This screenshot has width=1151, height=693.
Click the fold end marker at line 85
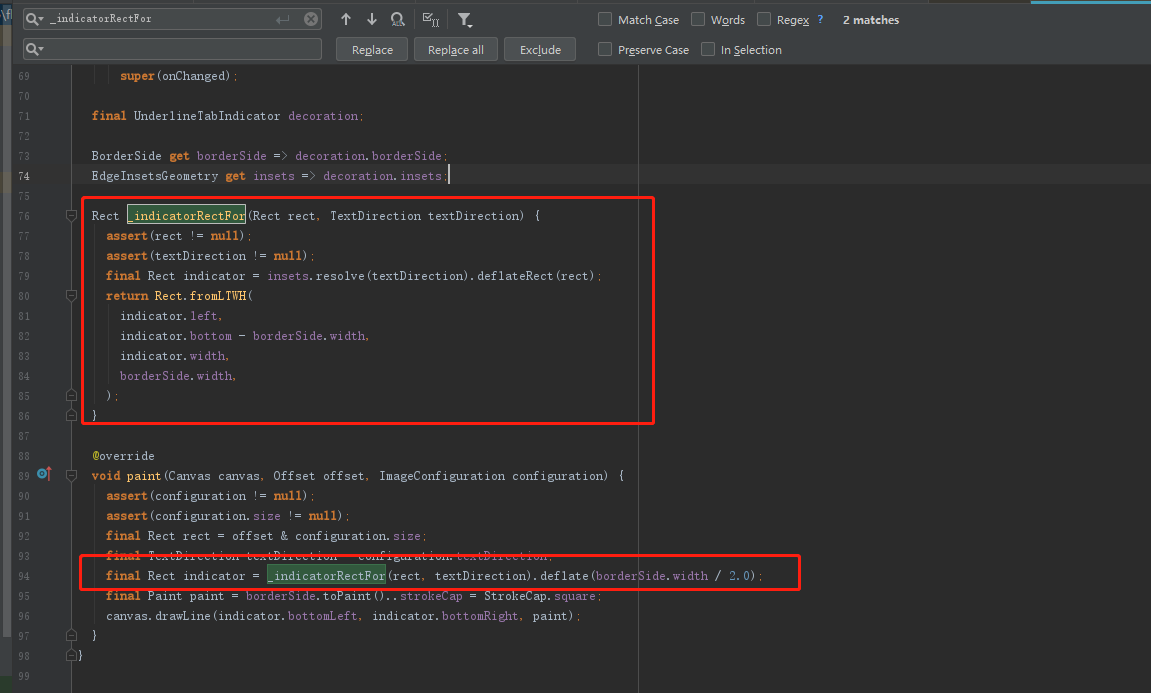(71, 396)
